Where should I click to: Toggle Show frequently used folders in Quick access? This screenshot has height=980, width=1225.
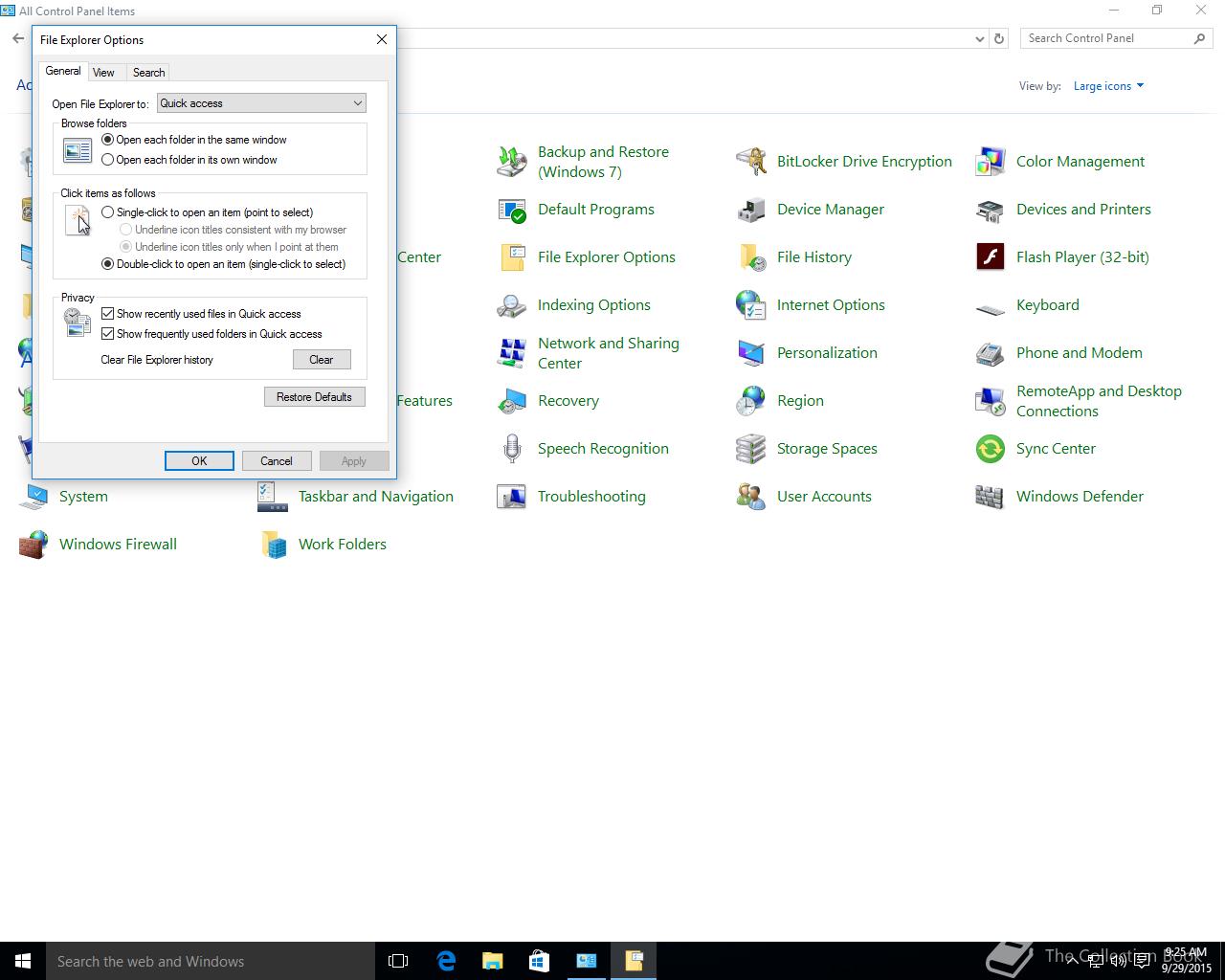click(108, 334)
